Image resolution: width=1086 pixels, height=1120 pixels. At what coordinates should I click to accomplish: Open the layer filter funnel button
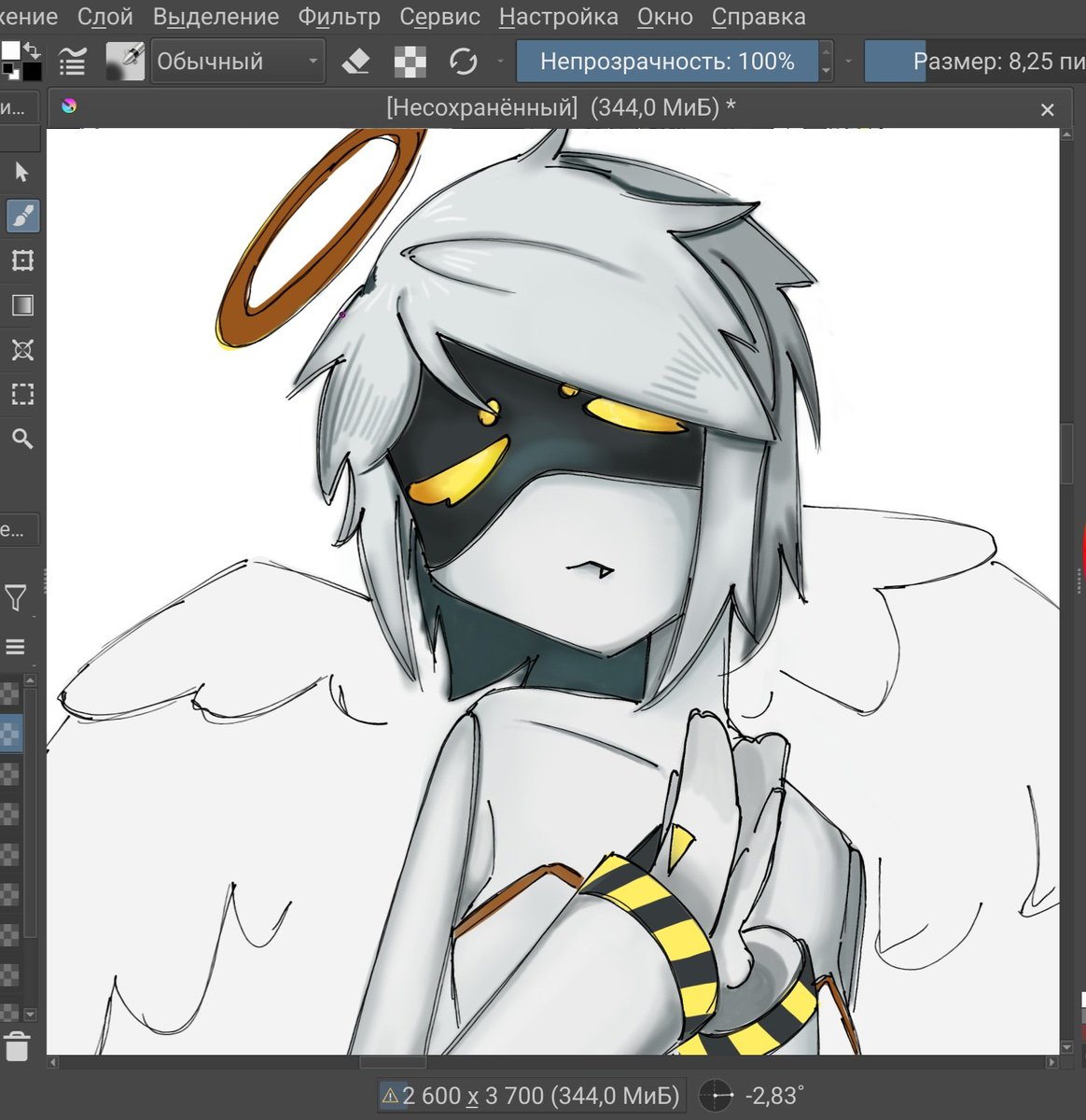pos(16,597)
